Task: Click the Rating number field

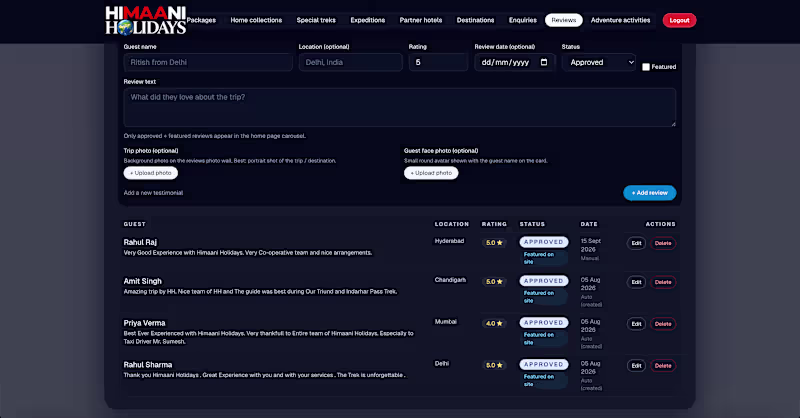Action: (438, 62)
